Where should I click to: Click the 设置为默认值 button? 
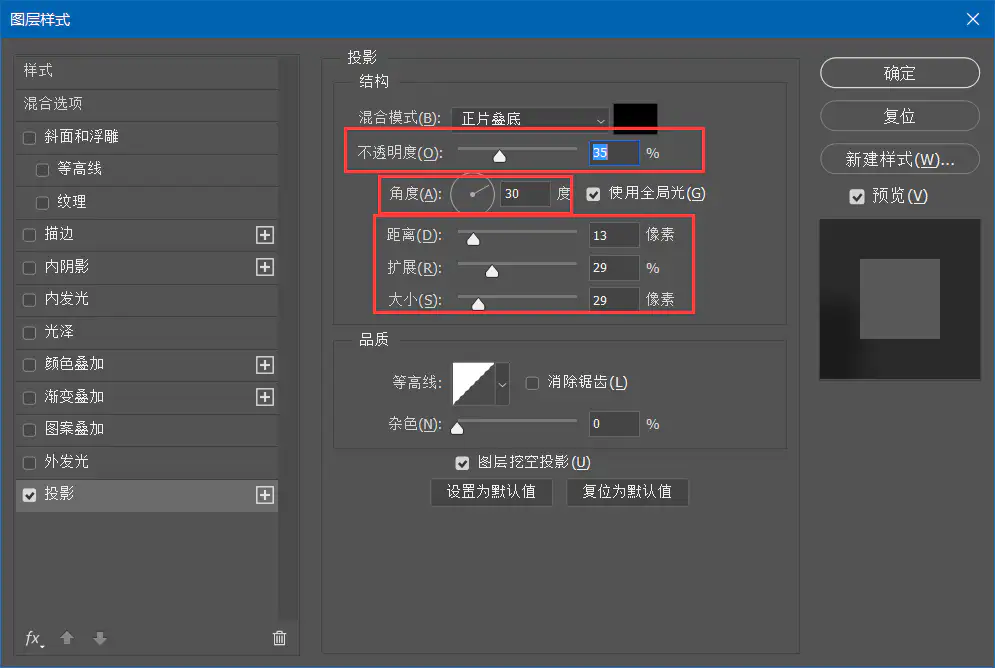pyautogui.click(x=491, y=492)
